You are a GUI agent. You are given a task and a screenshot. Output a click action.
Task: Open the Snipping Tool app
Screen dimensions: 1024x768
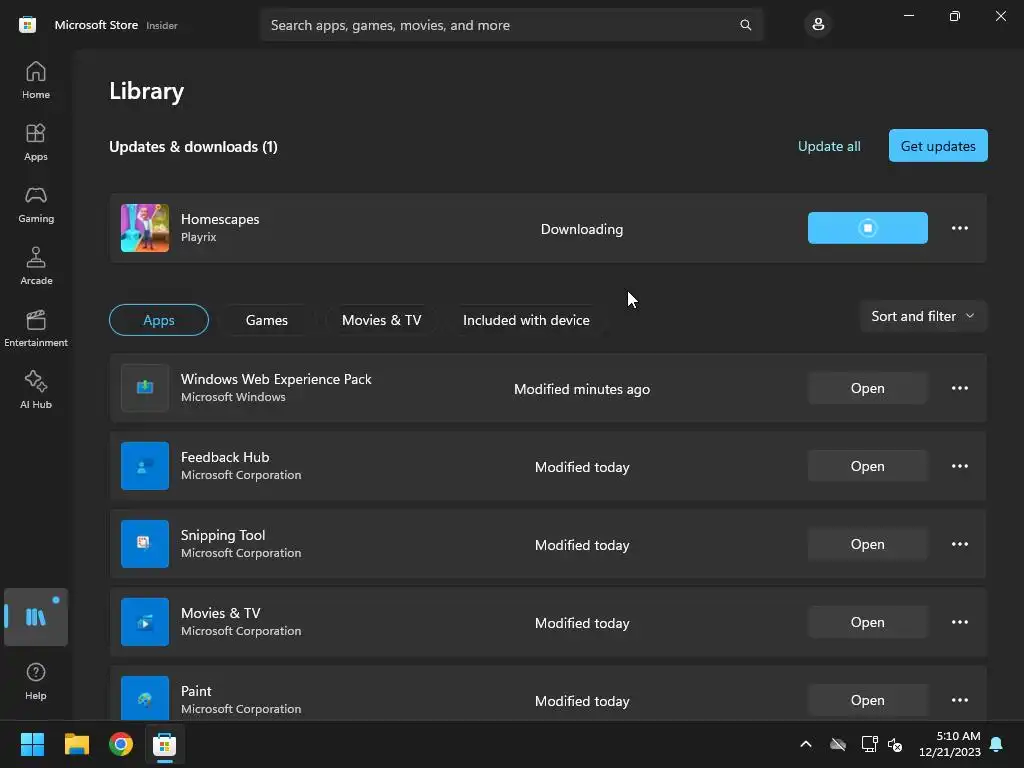[867, 544]
